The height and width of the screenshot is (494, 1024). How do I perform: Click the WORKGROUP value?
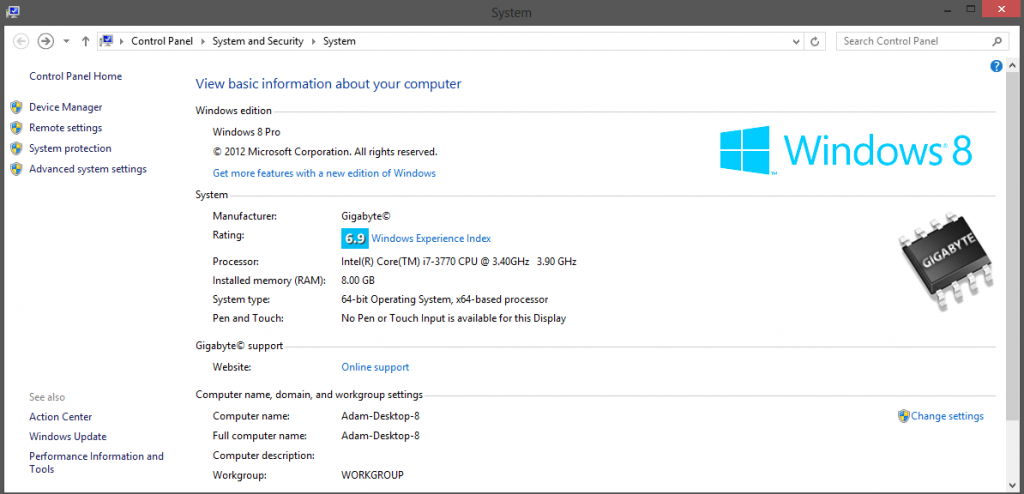(372, 475)
